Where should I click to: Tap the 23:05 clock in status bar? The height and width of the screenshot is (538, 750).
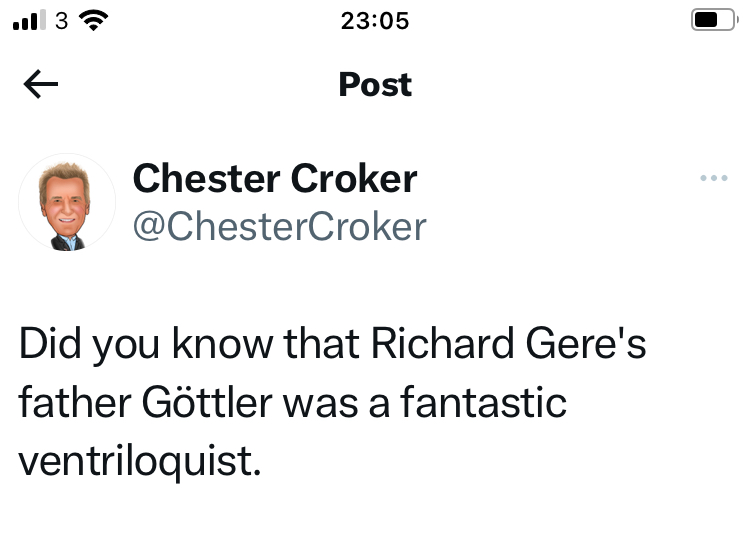[375, 20]
